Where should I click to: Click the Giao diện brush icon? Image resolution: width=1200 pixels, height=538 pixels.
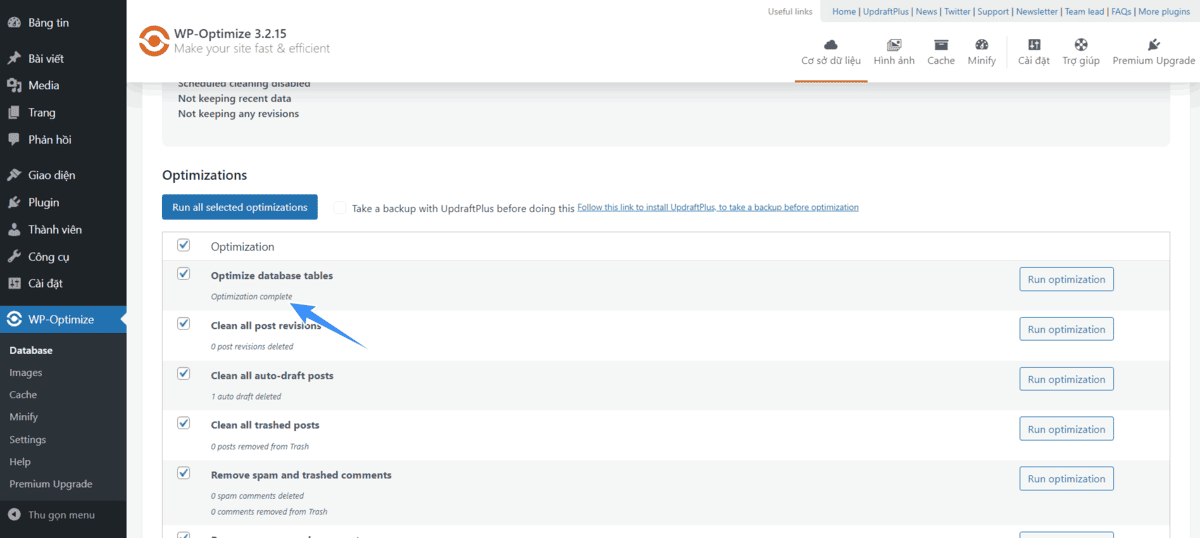click(14, 175)
